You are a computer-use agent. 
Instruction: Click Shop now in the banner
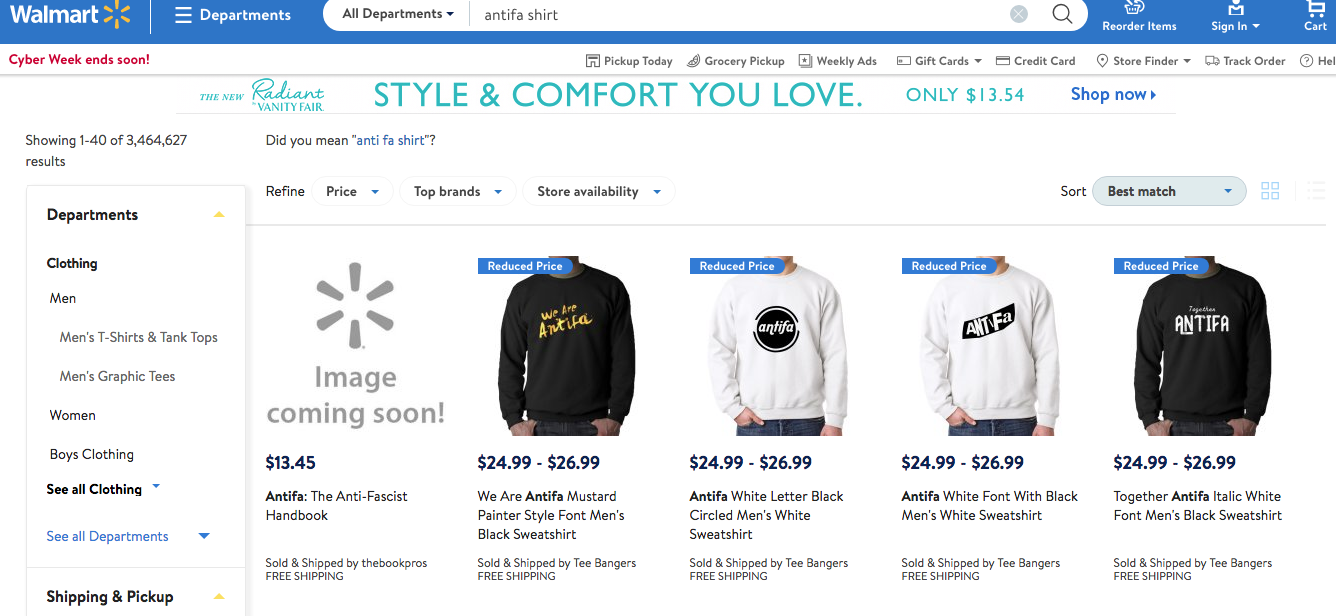1113,94
